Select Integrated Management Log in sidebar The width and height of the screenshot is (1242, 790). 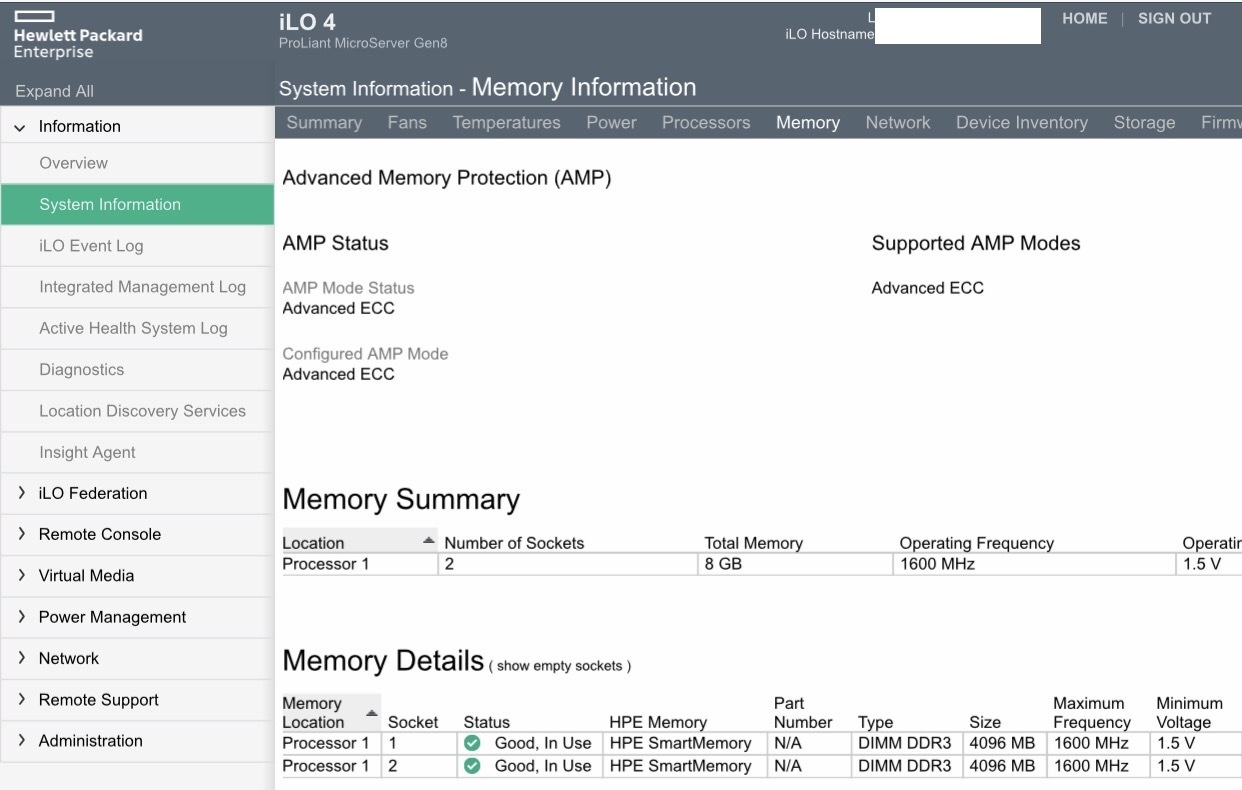(142, 287)
